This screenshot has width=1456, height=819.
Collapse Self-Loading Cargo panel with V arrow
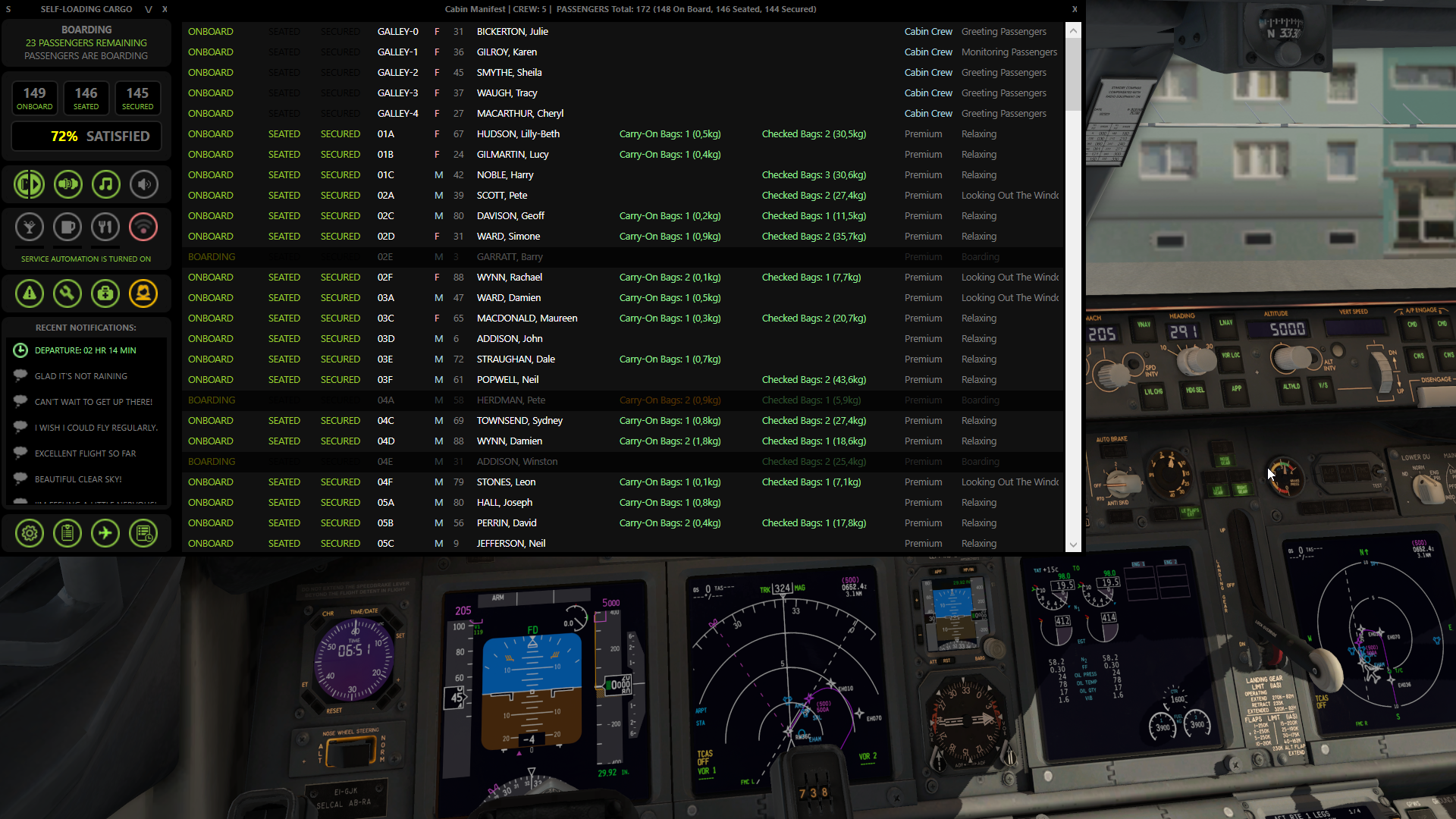tap(149, 9)
